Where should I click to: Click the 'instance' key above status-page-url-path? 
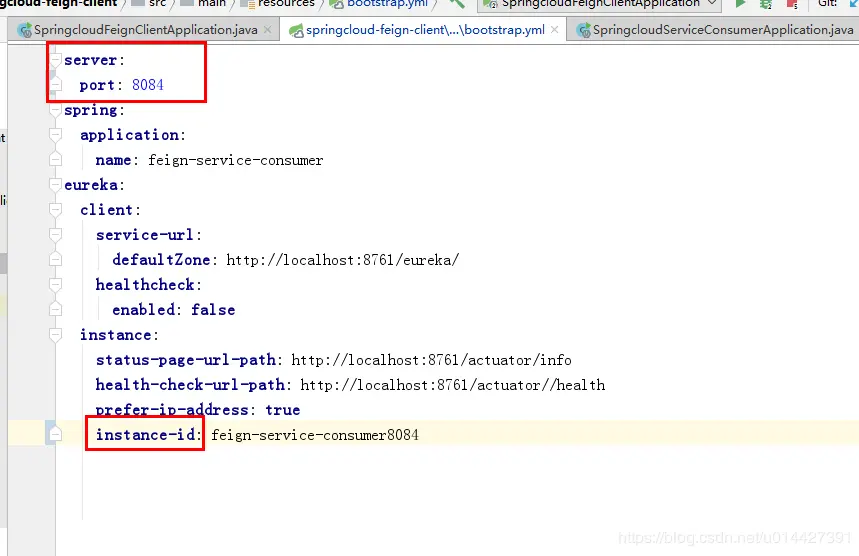[116, 335]
